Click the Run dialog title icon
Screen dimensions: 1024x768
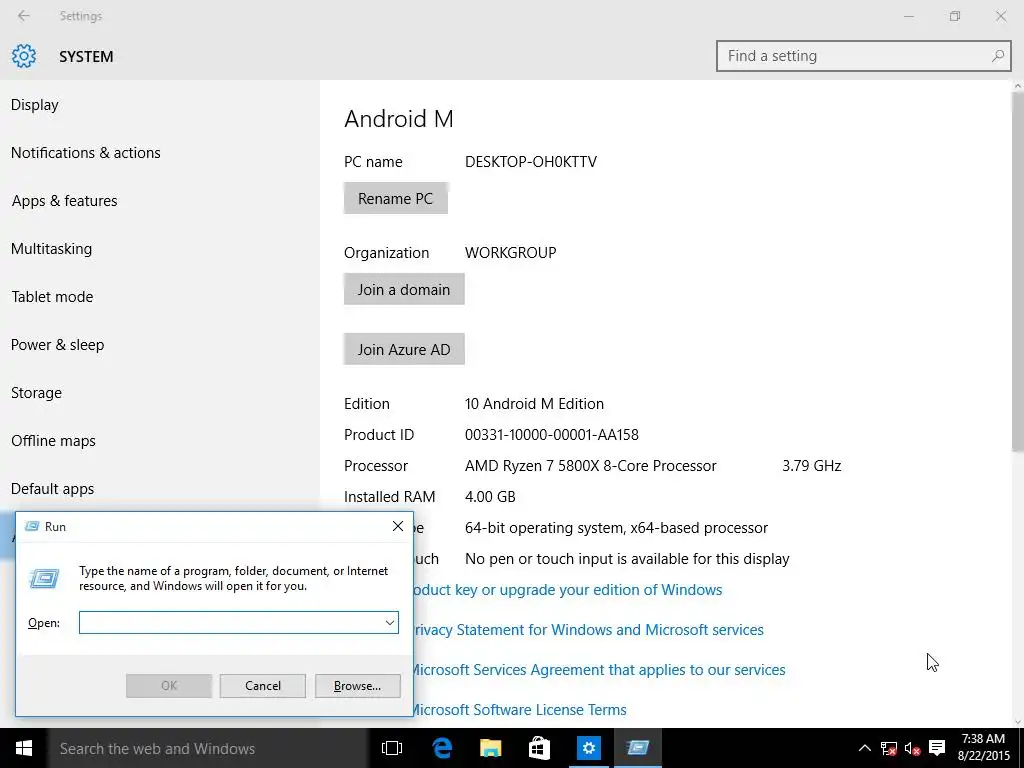(31, 526)
